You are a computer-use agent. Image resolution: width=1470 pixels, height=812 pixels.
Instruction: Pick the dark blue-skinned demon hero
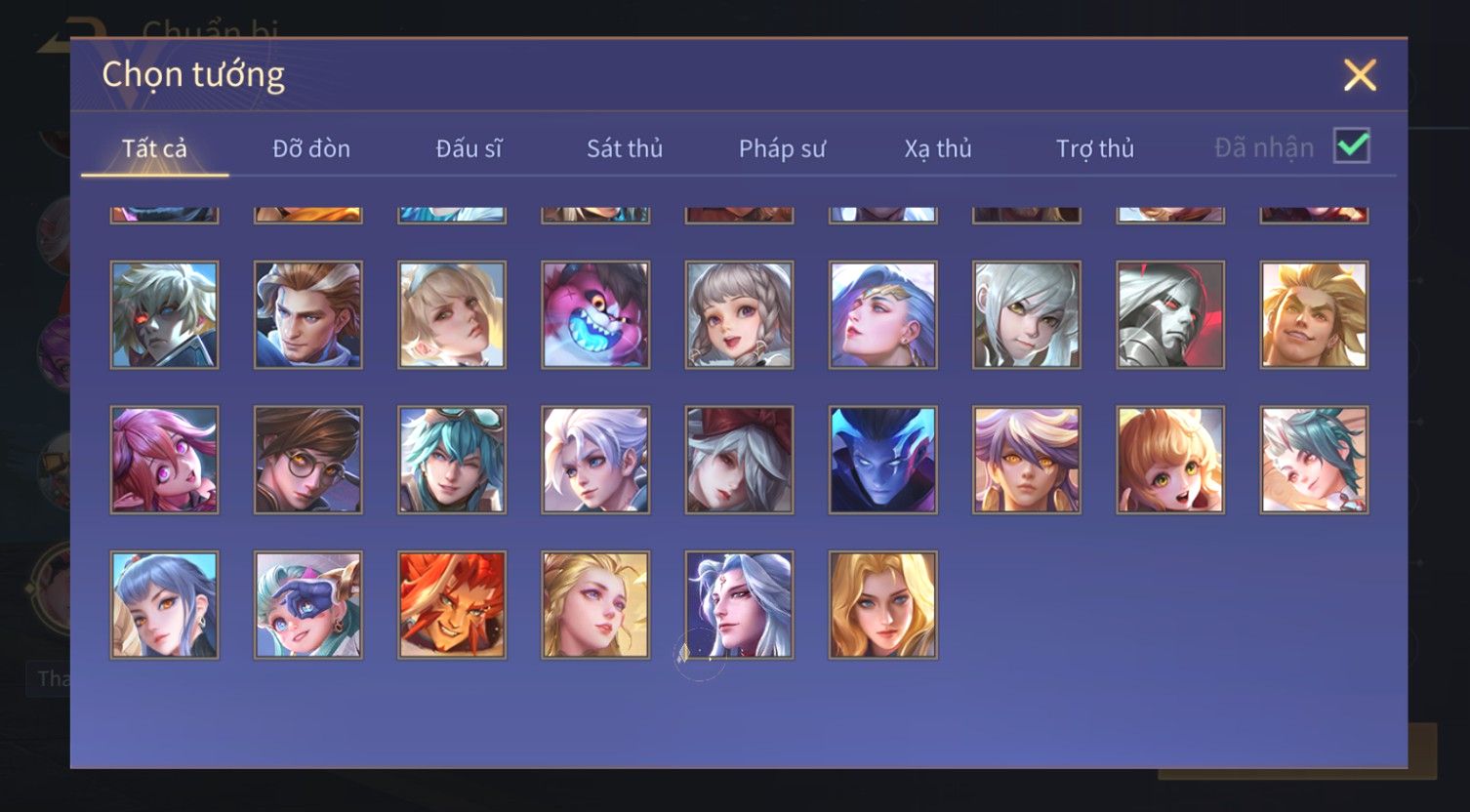click(x=882, y=460)
